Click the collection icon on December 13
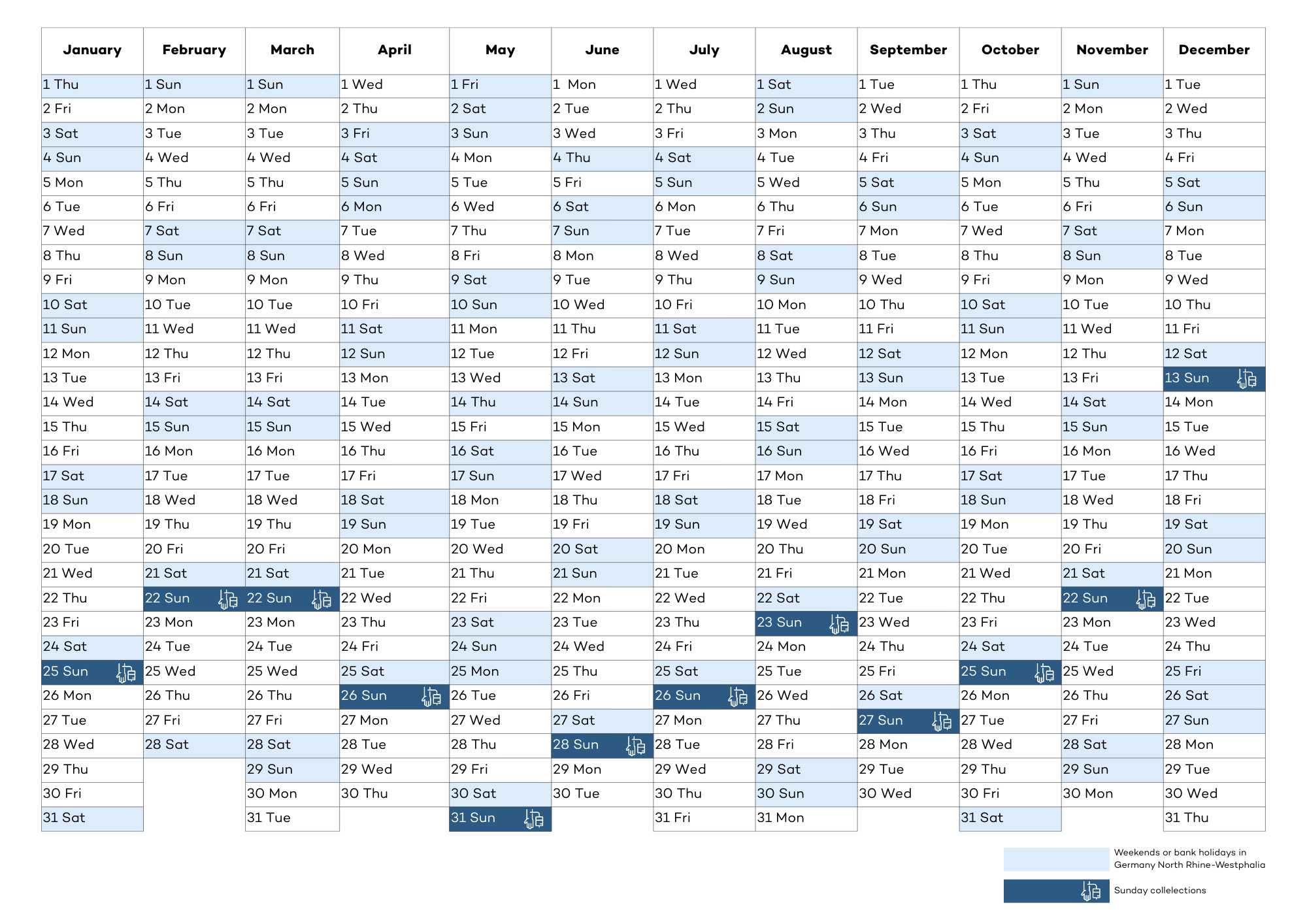 tap(1247, 379)
